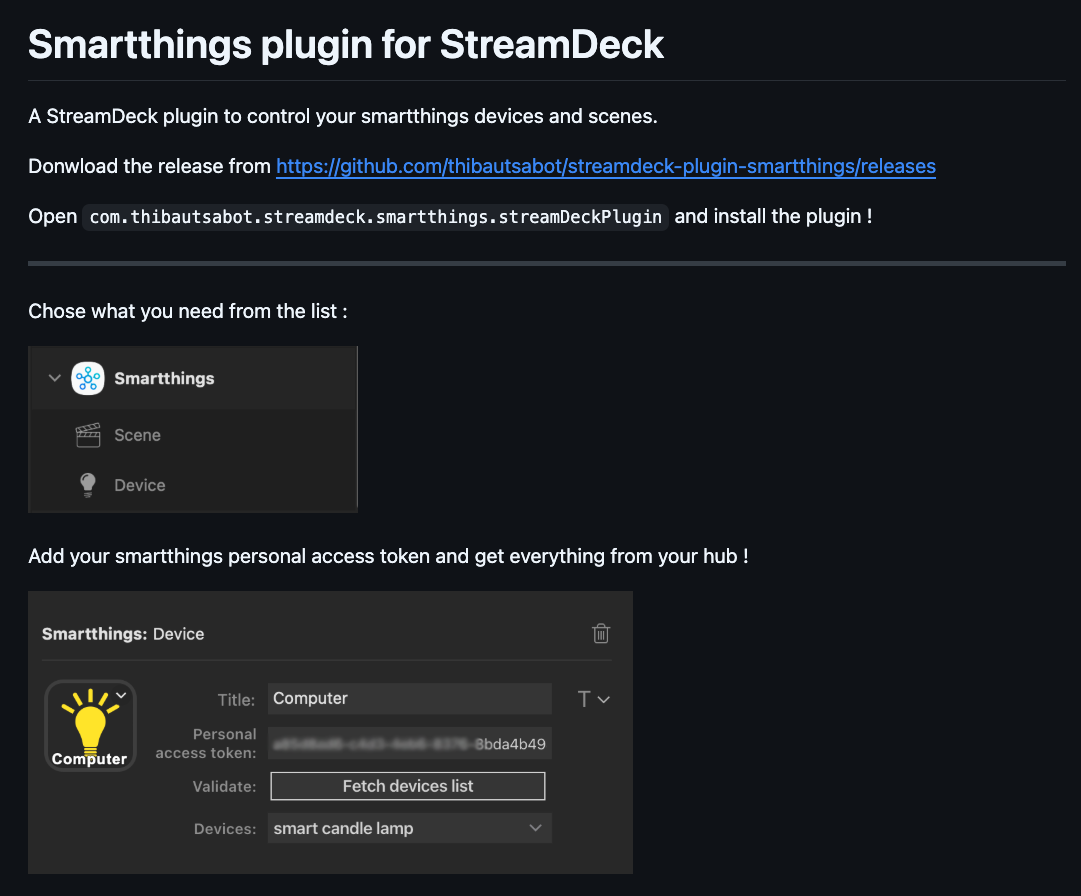This screenshot has width=1081, height=896.
Task: Click the Smartthings app logo icon
Action: click(88, 379)
